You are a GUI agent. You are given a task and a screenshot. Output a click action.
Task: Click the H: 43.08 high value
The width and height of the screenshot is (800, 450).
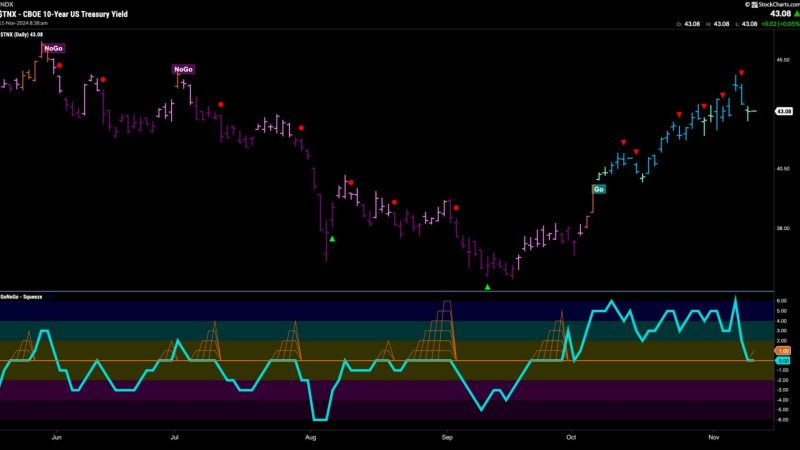(718, 24)
